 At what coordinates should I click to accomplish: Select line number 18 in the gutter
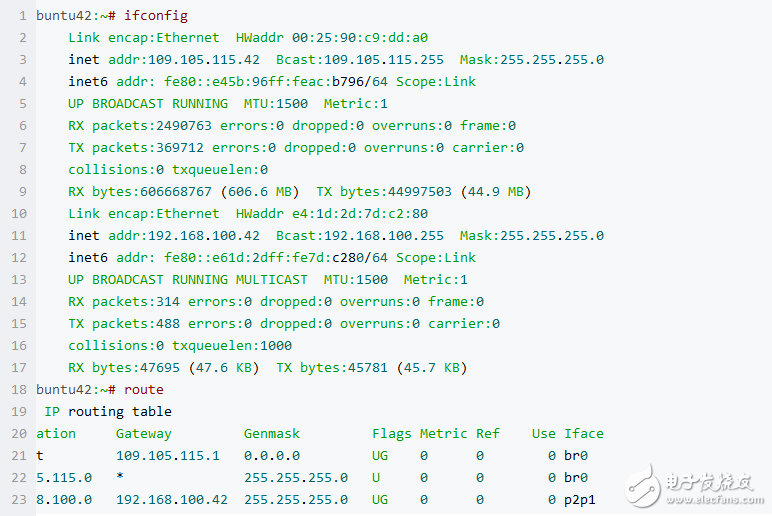pos(19,389)
